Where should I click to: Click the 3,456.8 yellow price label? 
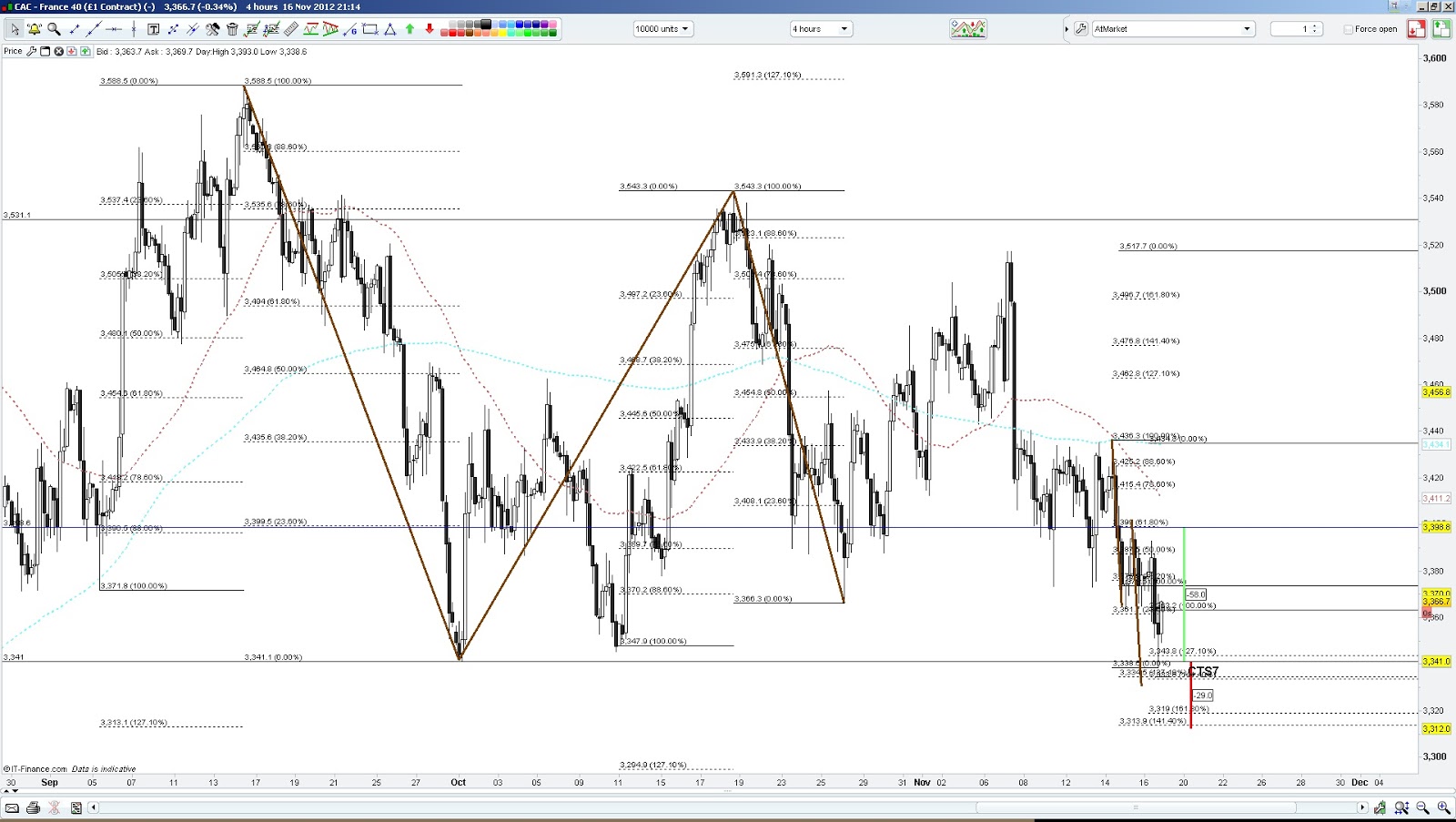pos(1436,392)
